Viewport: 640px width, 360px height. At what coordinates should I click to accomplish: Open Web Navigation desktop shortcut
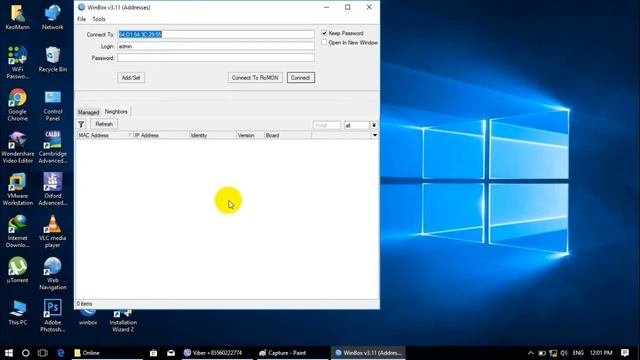[52, 273]
